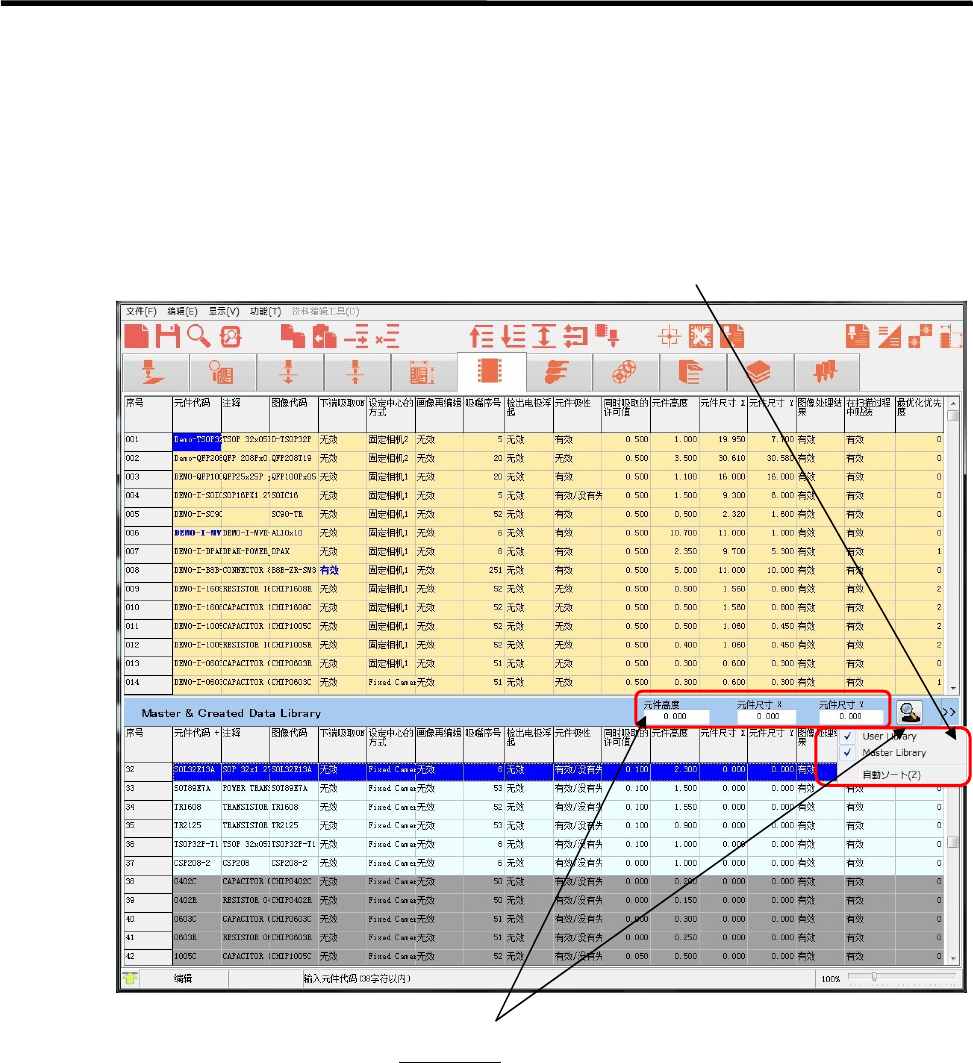
Task: Open the magnifier-over-chip tab
Action: click(x=221, y=372)
